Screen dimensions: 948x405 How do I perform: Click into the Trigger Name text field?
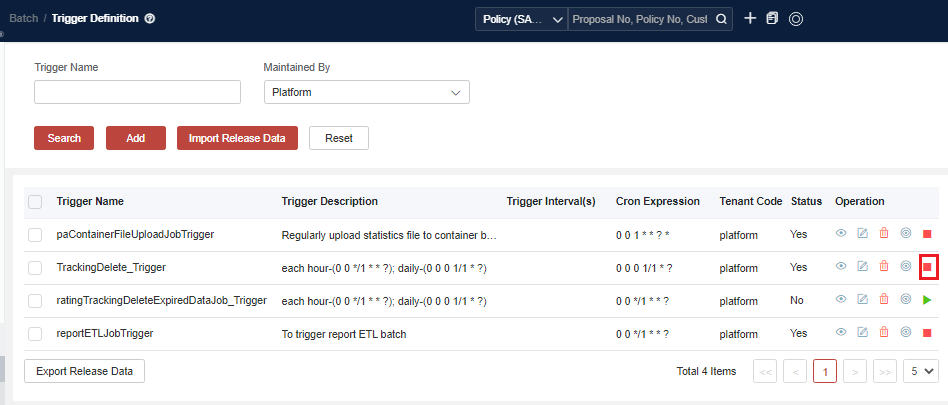tap(137, 92)
